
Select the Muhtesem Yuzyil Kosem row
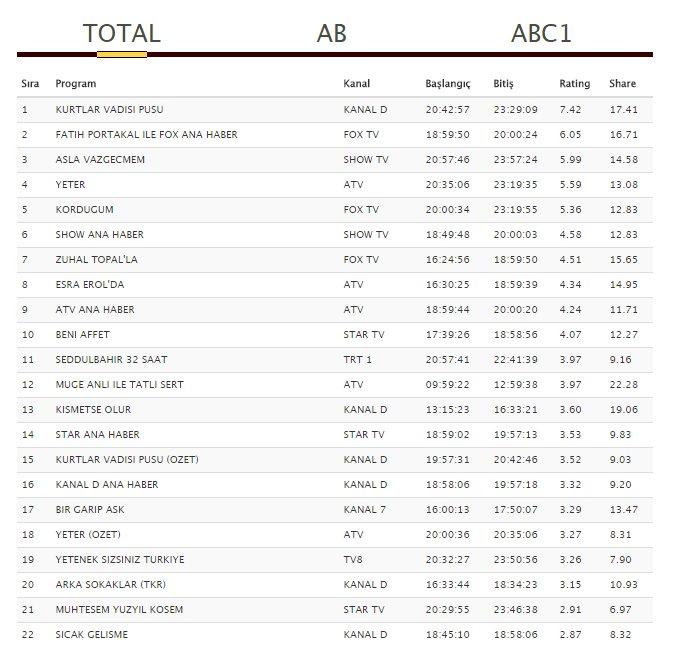pyautogui.click(x=119, y=609)
